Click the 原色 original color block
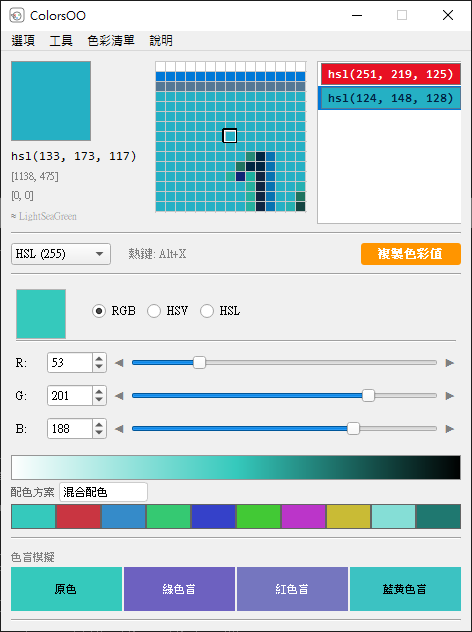The height and width of the screenshot is (632, 472). tap(67, 589)
